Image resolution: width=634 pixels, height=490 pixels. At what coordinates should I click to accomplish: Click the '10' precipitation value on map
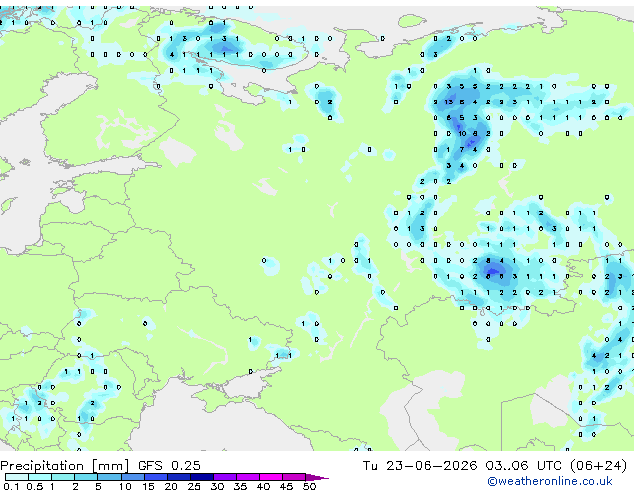(462, 133)
